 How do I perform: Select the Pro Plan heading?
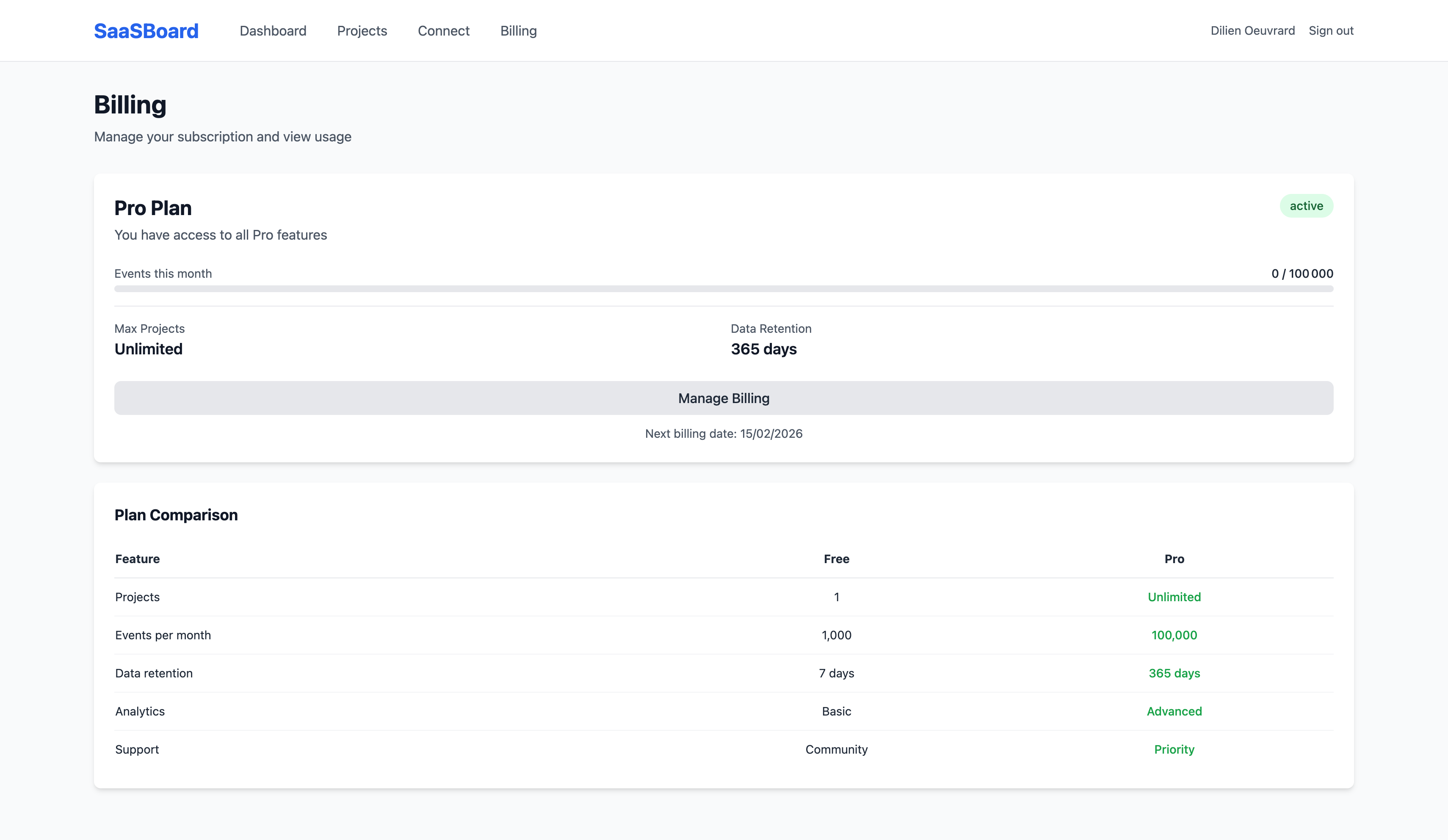[153, 207]
